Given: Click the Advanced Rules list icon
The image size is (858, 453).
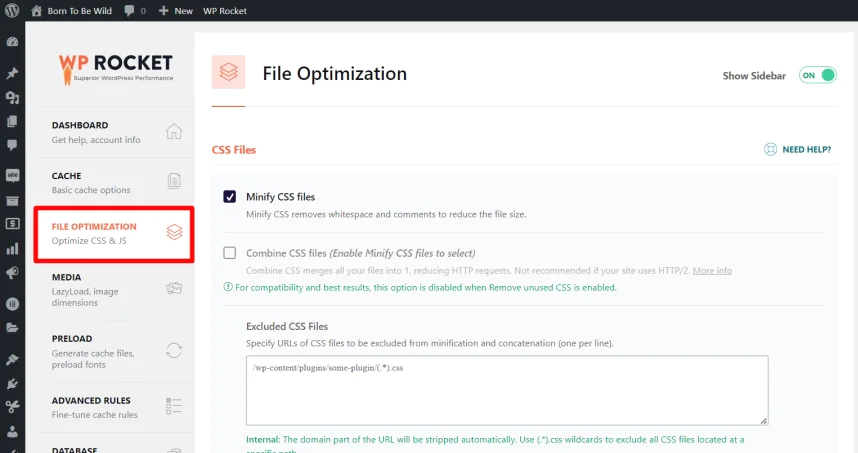Looking at the screenshot, I should (x=174, y=406).
